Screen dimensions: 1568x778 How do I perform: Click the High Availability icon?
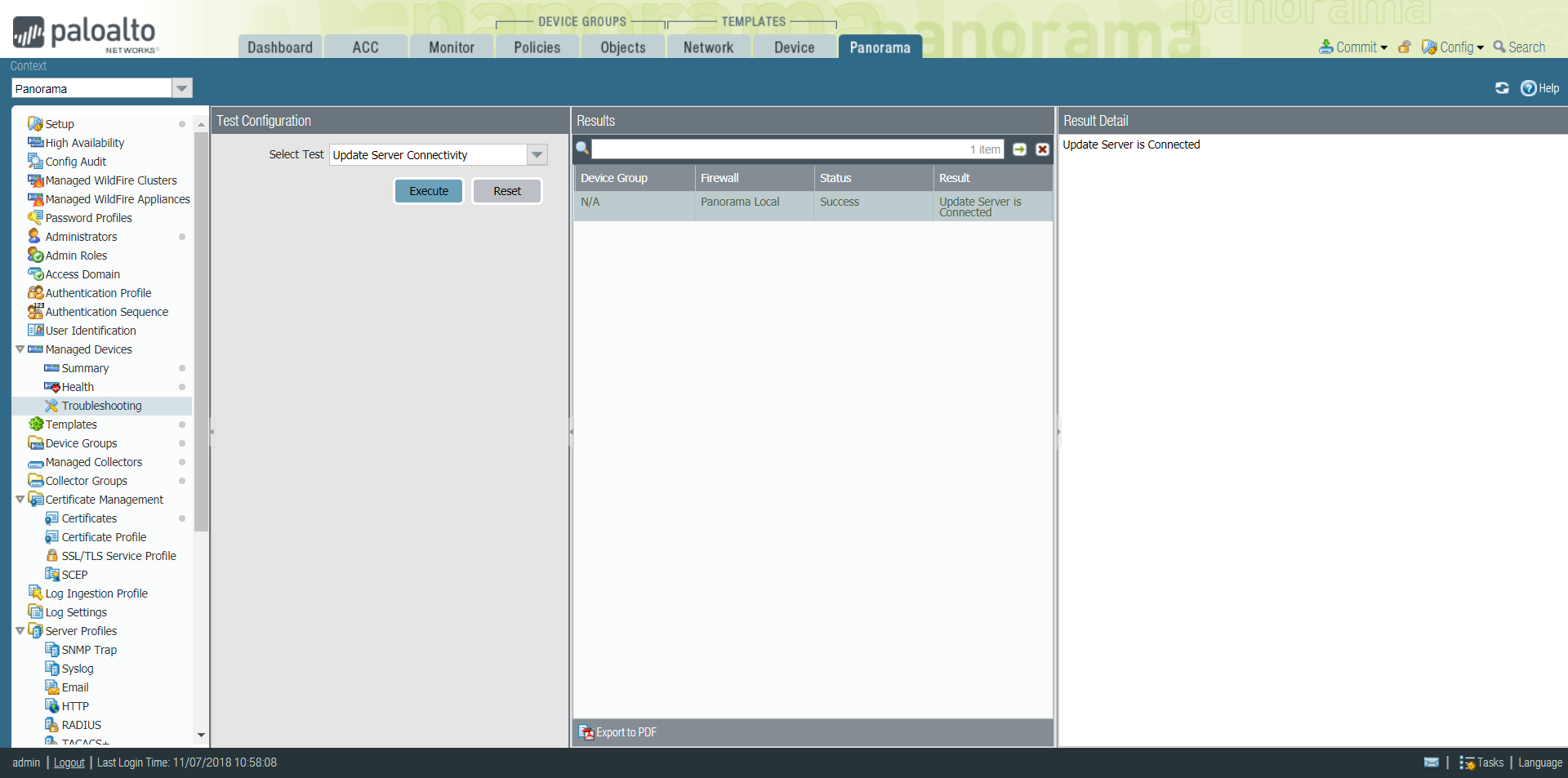[x=35, y=143]
